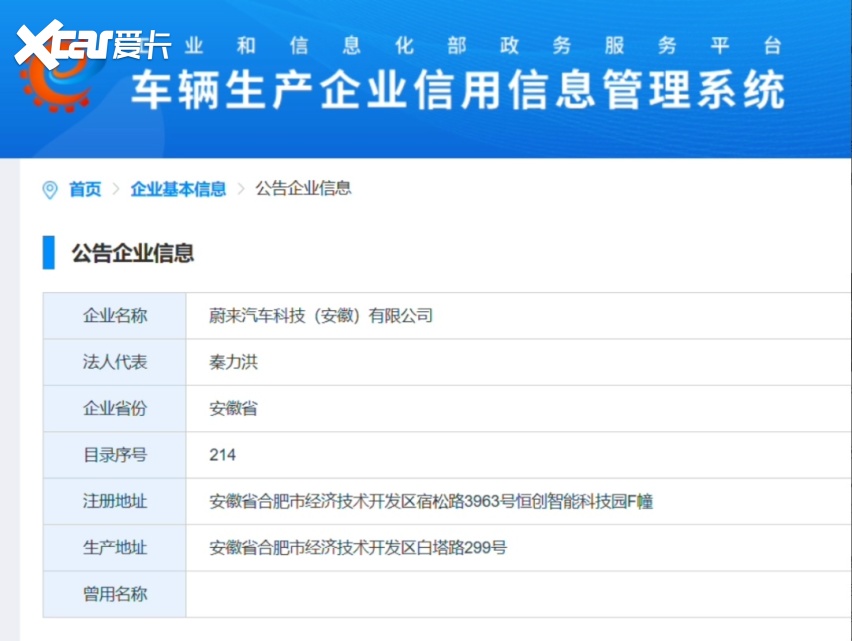The image size is (852, 641).
Task: Click production address 白塔路299号
Action: [x=358, y=548]
